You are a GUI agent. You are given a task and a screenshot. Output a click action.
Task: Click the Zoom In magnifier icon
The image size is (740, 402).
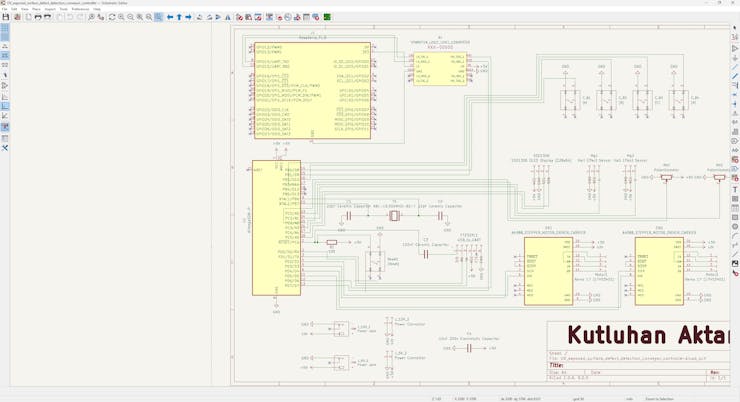(122, 17)
